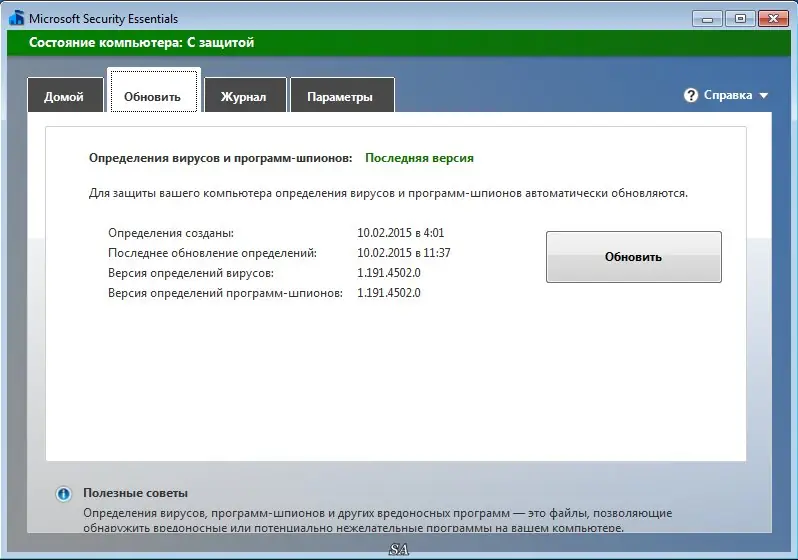The image size is (798, 560).
Task: Click the Microsoft Security Essentials title icon
Action: tap(16, 18)
